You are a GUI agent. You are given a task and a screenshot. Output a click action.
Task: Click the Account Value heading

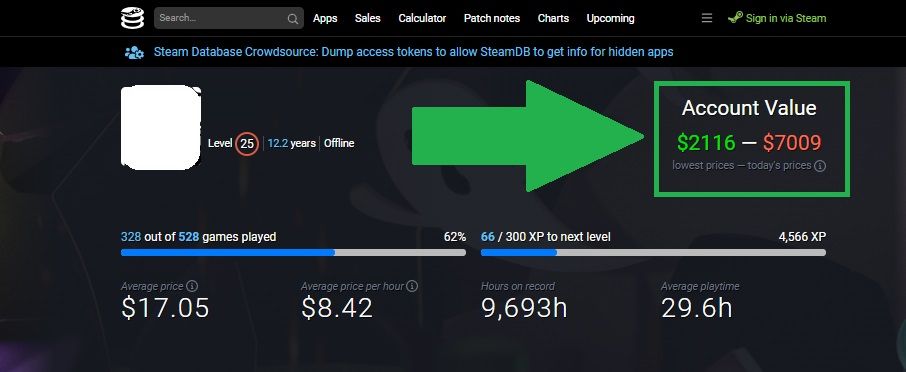(x=749, y=108)
